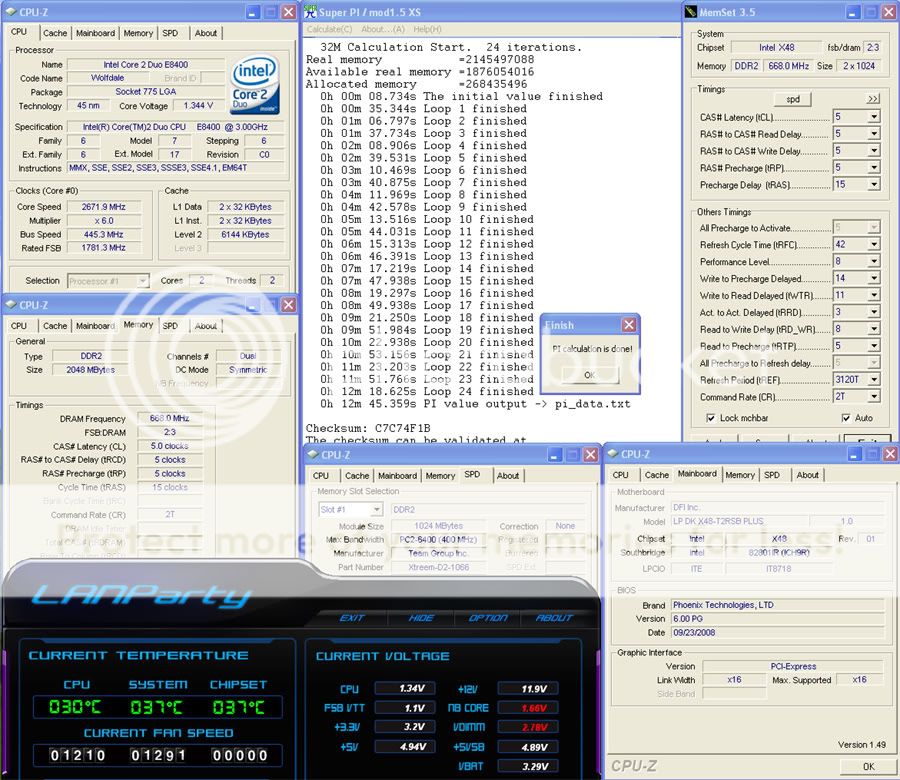Select CPU tab in the CPU-Z SPD window
The width and height of the screenshot is (900, 780).
click(321, 476)
